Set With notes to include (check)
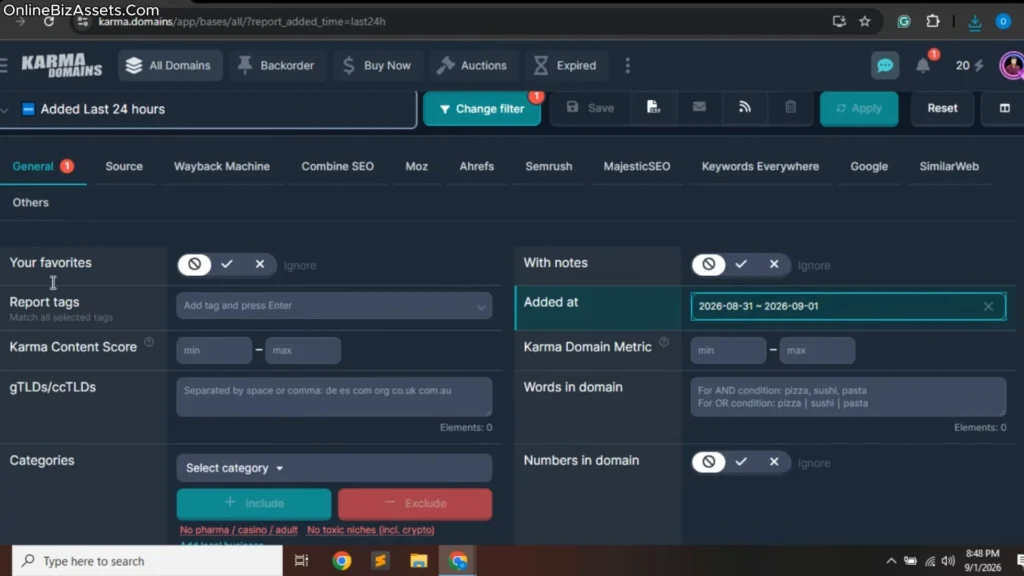The image size is (1024, 576). click(741, 264)
